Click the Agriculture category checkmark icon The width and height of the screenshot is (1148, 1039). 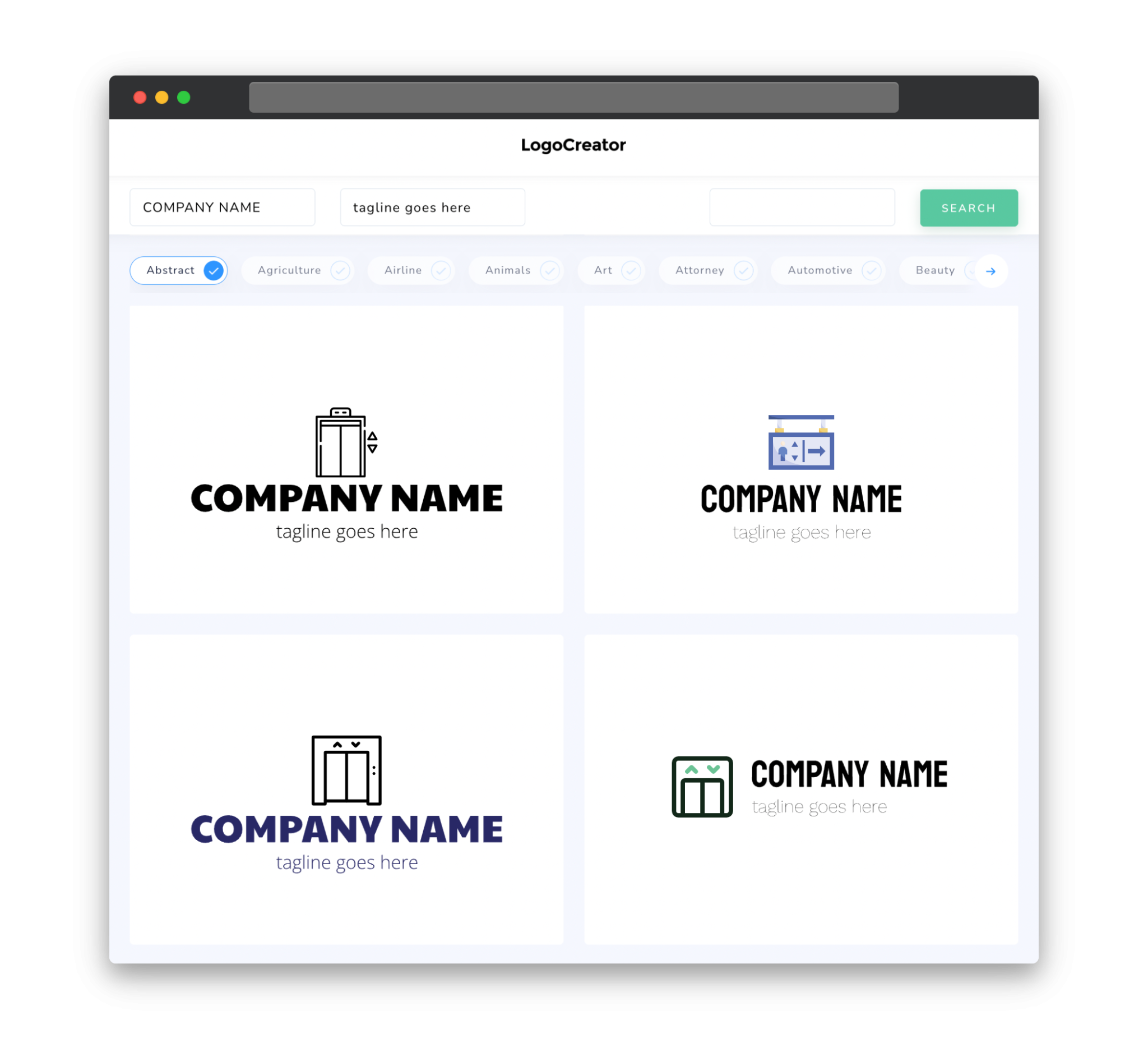(x=340, y=270)
